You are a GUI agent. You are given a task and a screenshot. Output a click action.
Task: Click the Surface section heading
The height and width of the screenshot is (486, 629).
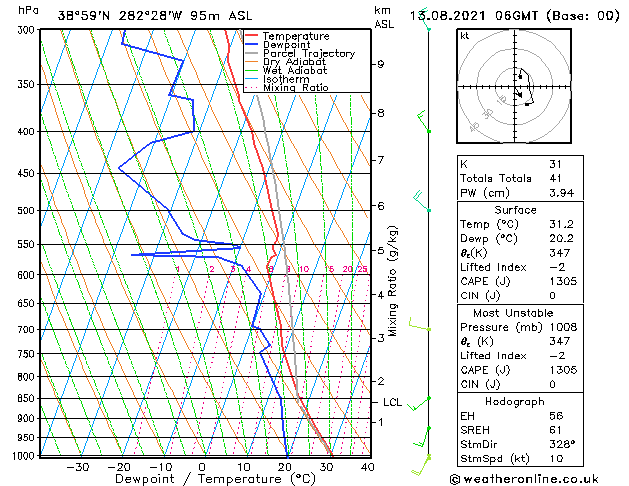515,210
